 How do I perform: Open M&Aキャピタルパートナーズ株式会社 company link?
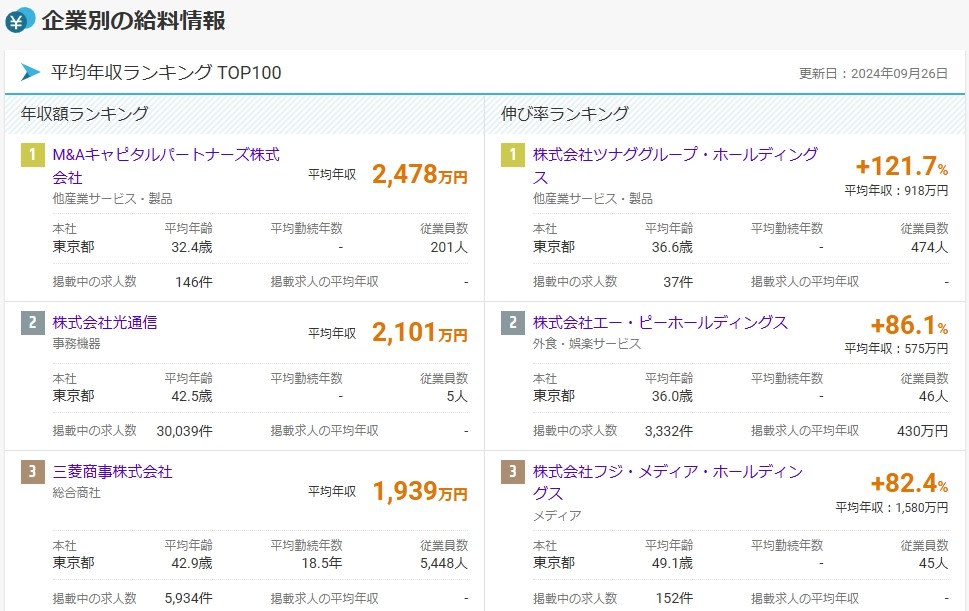pos(166,166)
